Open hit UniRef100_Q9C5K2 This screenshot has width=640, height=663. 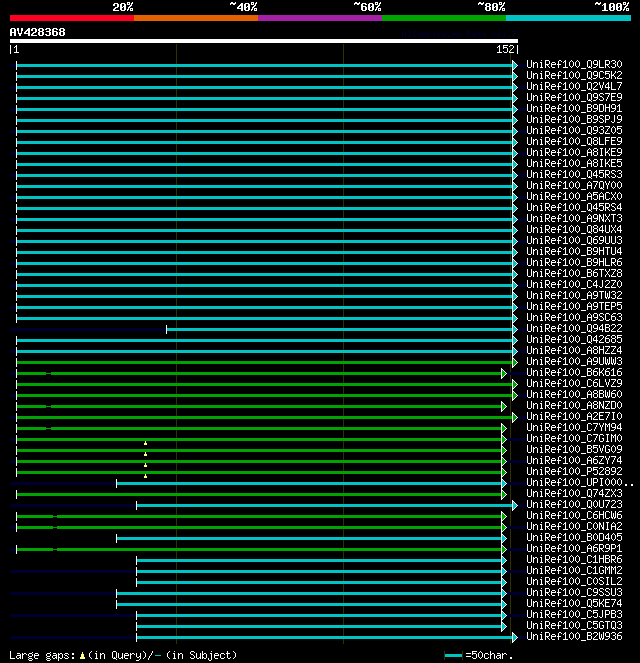pyautogui.click(x=574, y=76)
